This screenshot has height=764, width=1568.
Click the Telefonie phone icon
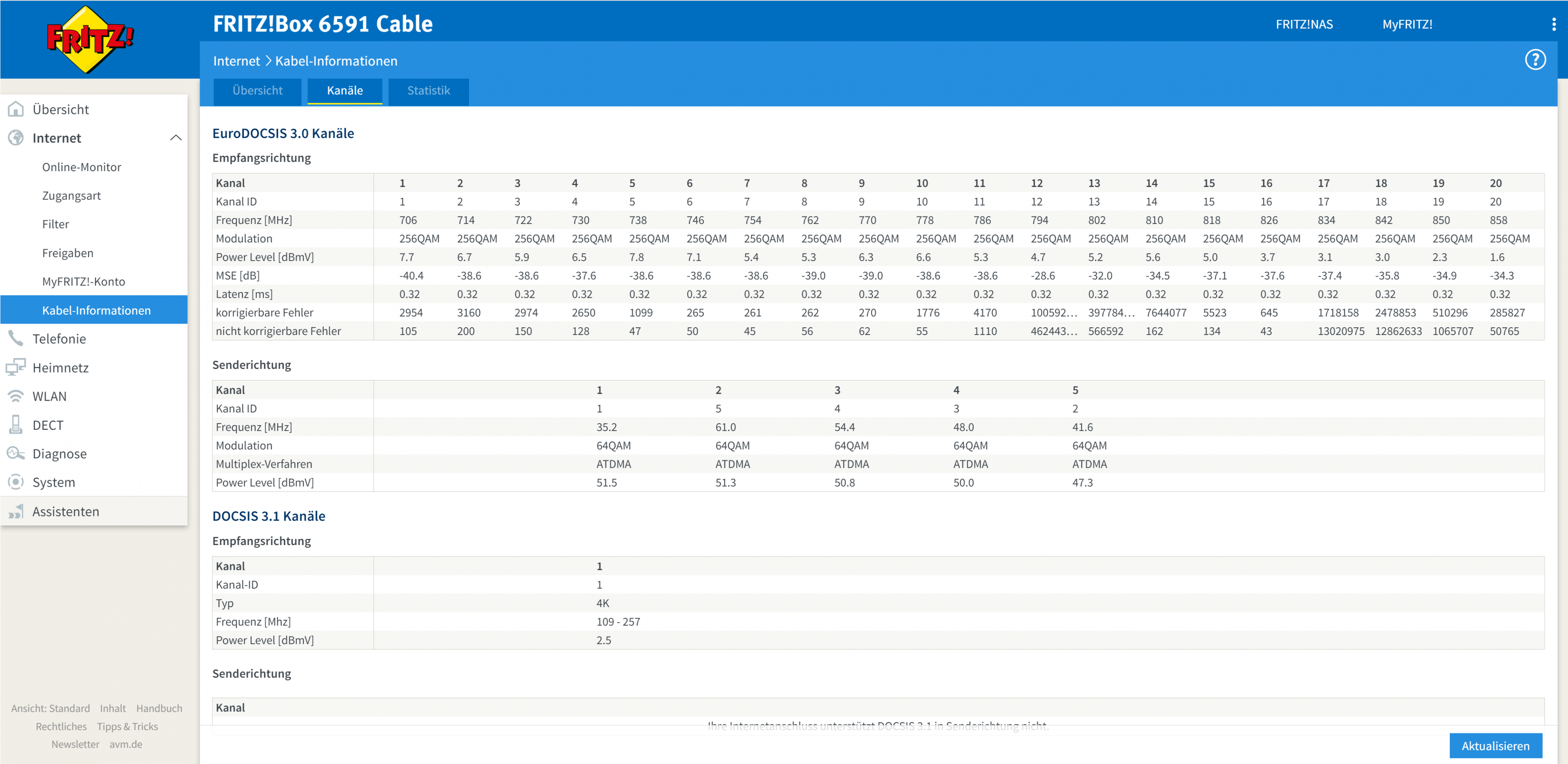[x=16, y=339]
